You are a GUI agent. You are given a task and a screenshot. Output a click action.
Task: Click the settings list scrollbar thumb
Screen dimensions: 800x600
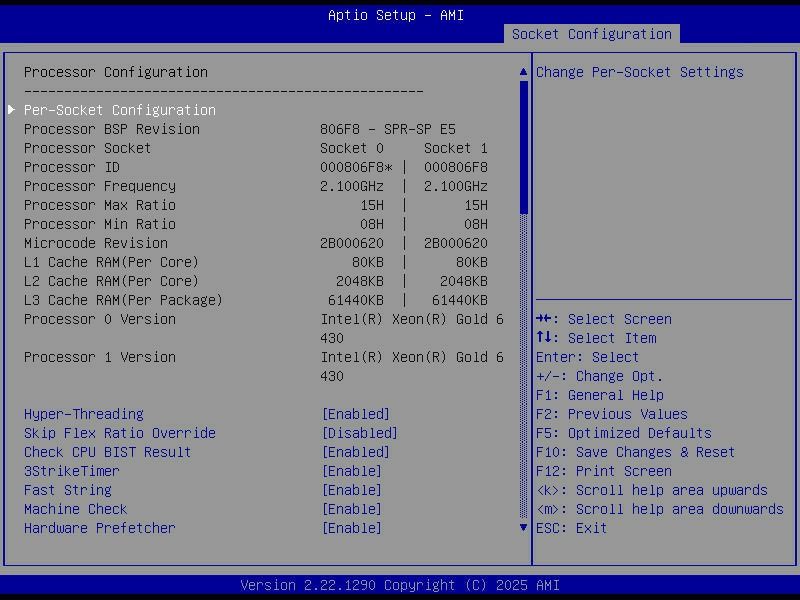(523, 147)
